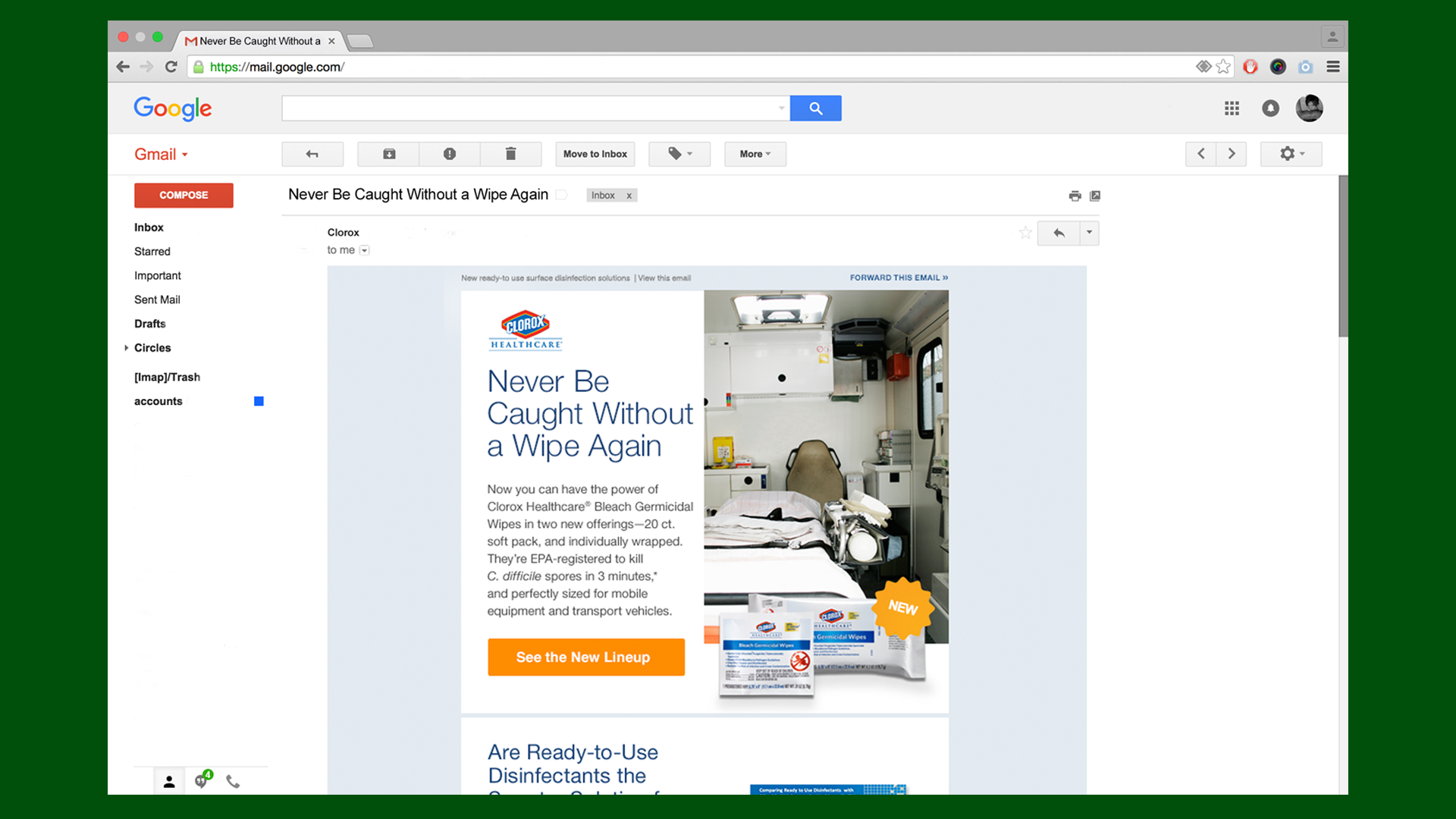
Task: Click the archive icon in toolbar
Action: coord(389,154)
